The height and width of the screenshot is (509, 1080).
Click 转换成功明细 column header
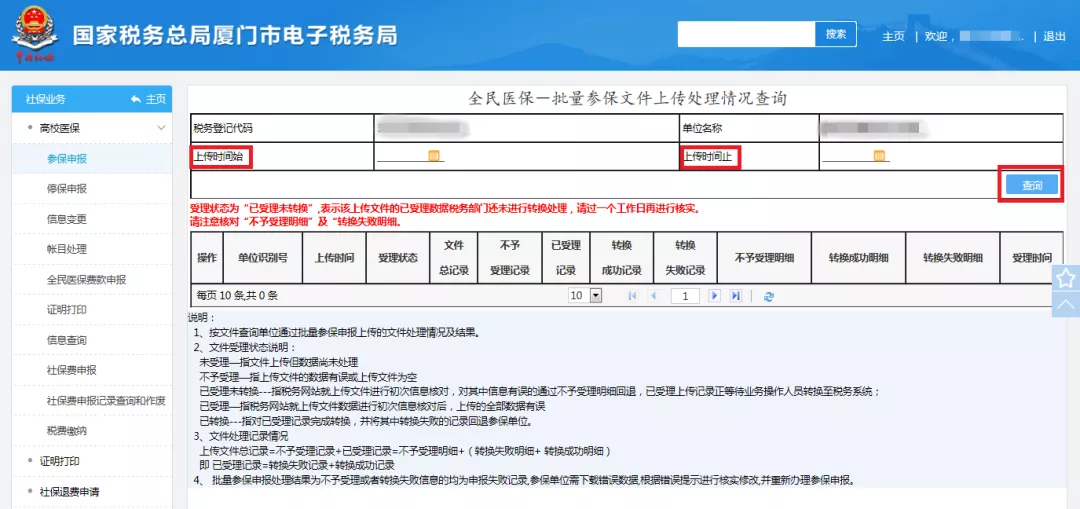pyautogui.click(x=858, y=258)
